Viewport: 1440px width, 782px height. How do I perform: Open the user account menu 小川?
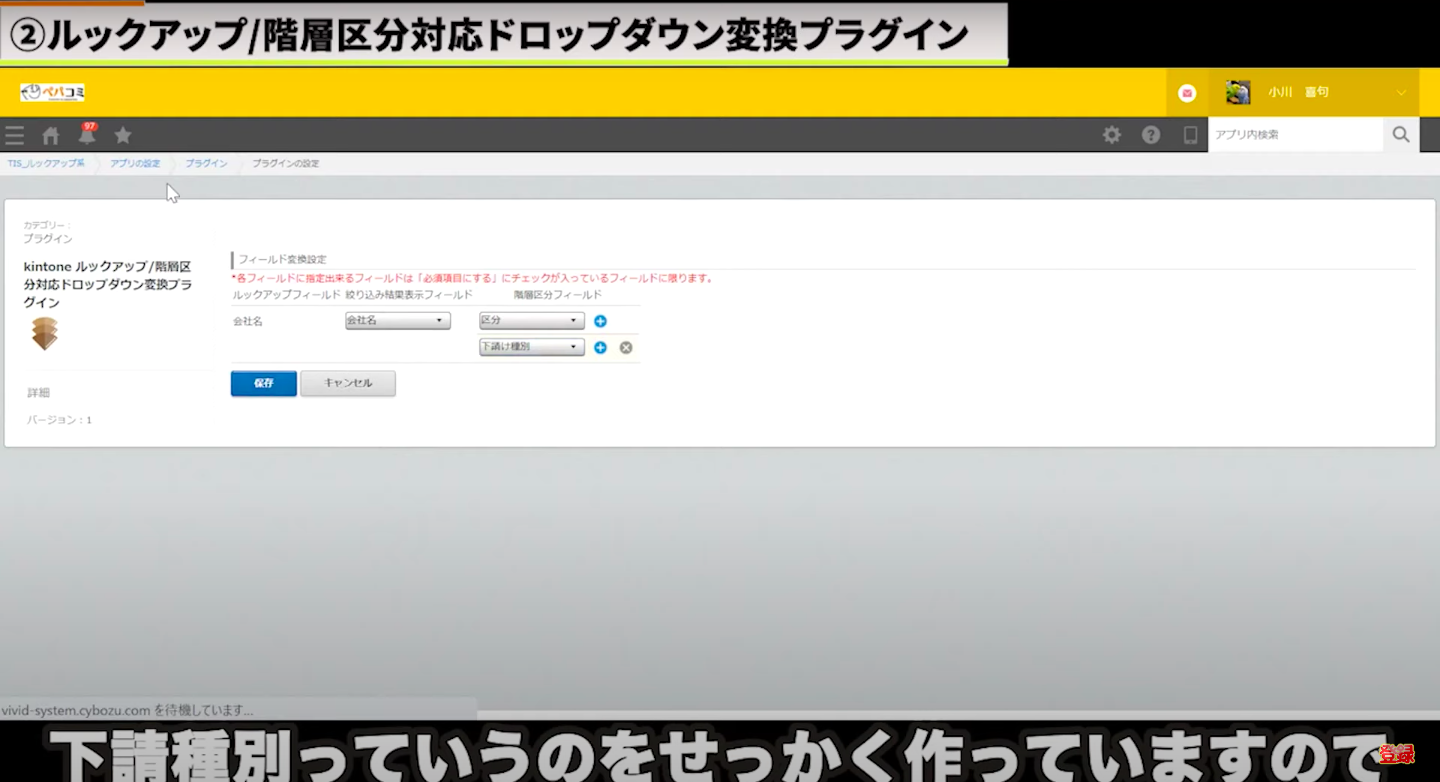pyautogui.click(x=1315, y=93)
